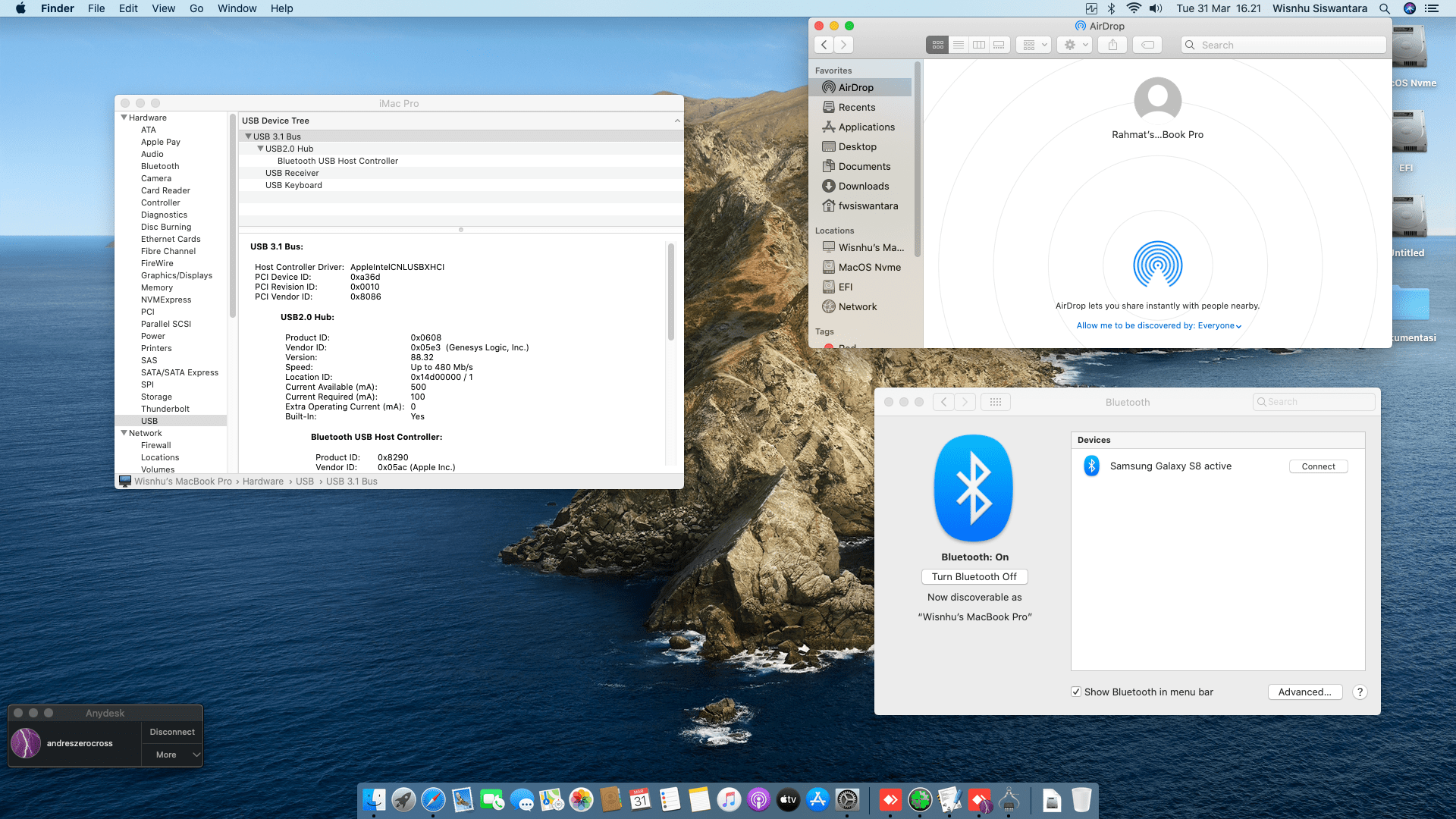Viewport: 1456px width, 819px height.
Task: Select Rahmat's MacBook Pro AirDrop recipient
Action: [x=1157, y=108]
